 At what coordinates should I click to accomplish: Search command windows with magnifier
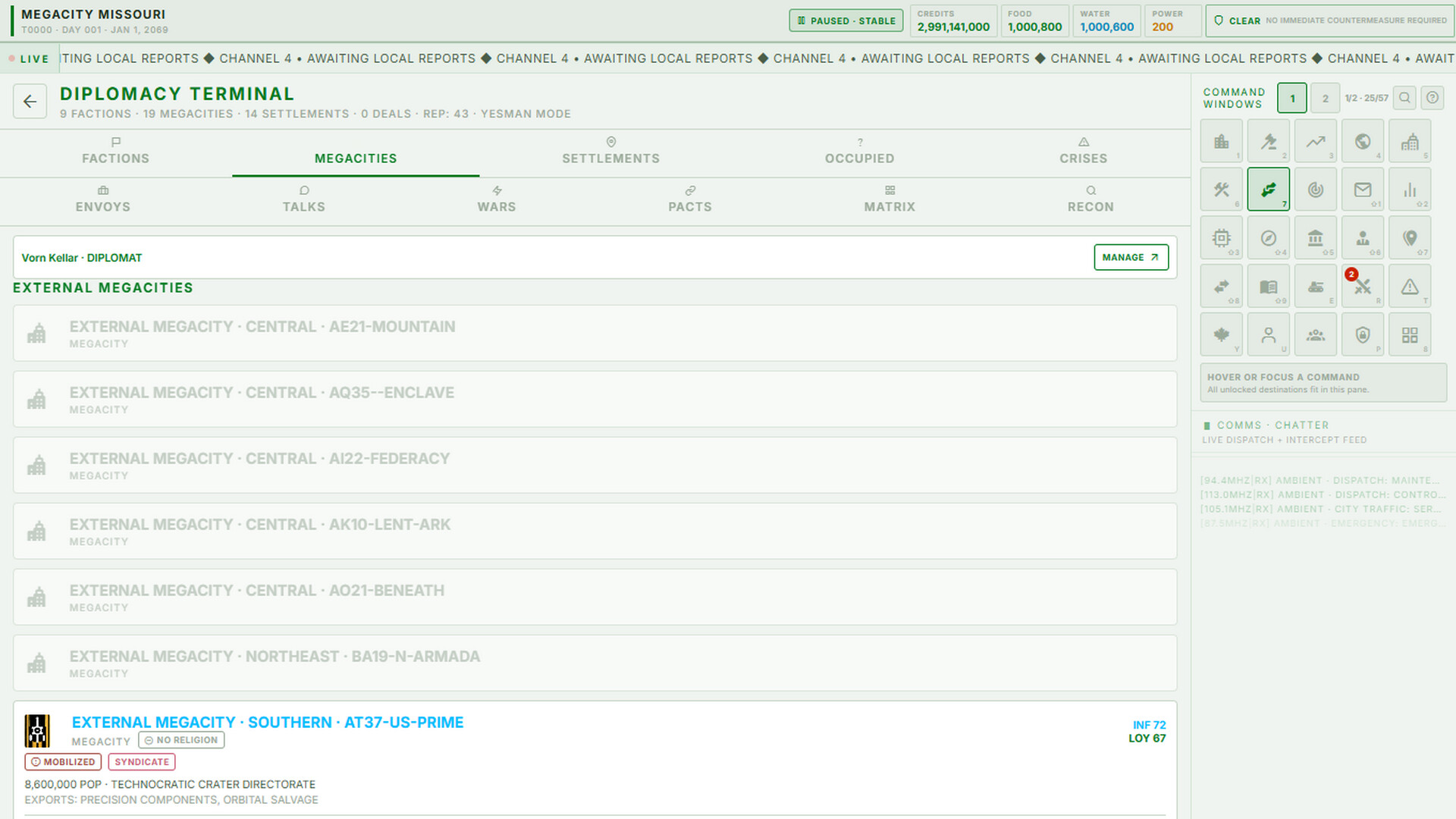click(x=1404, y=98)
